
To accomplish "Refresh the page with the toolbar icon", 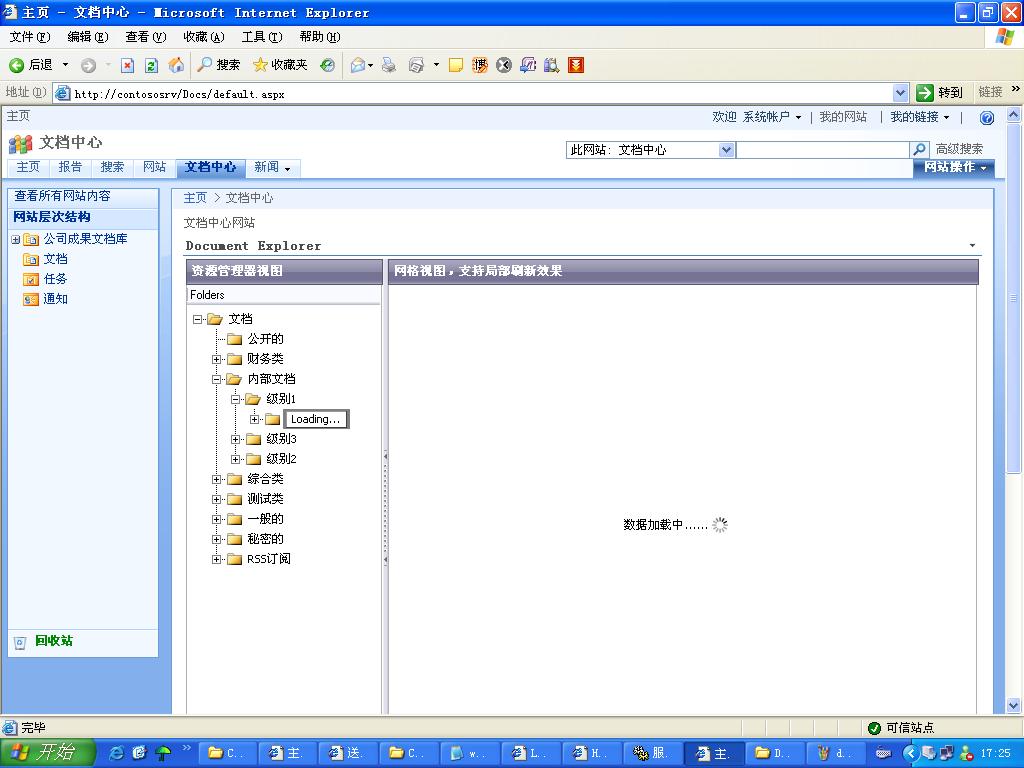I will 151,65.
